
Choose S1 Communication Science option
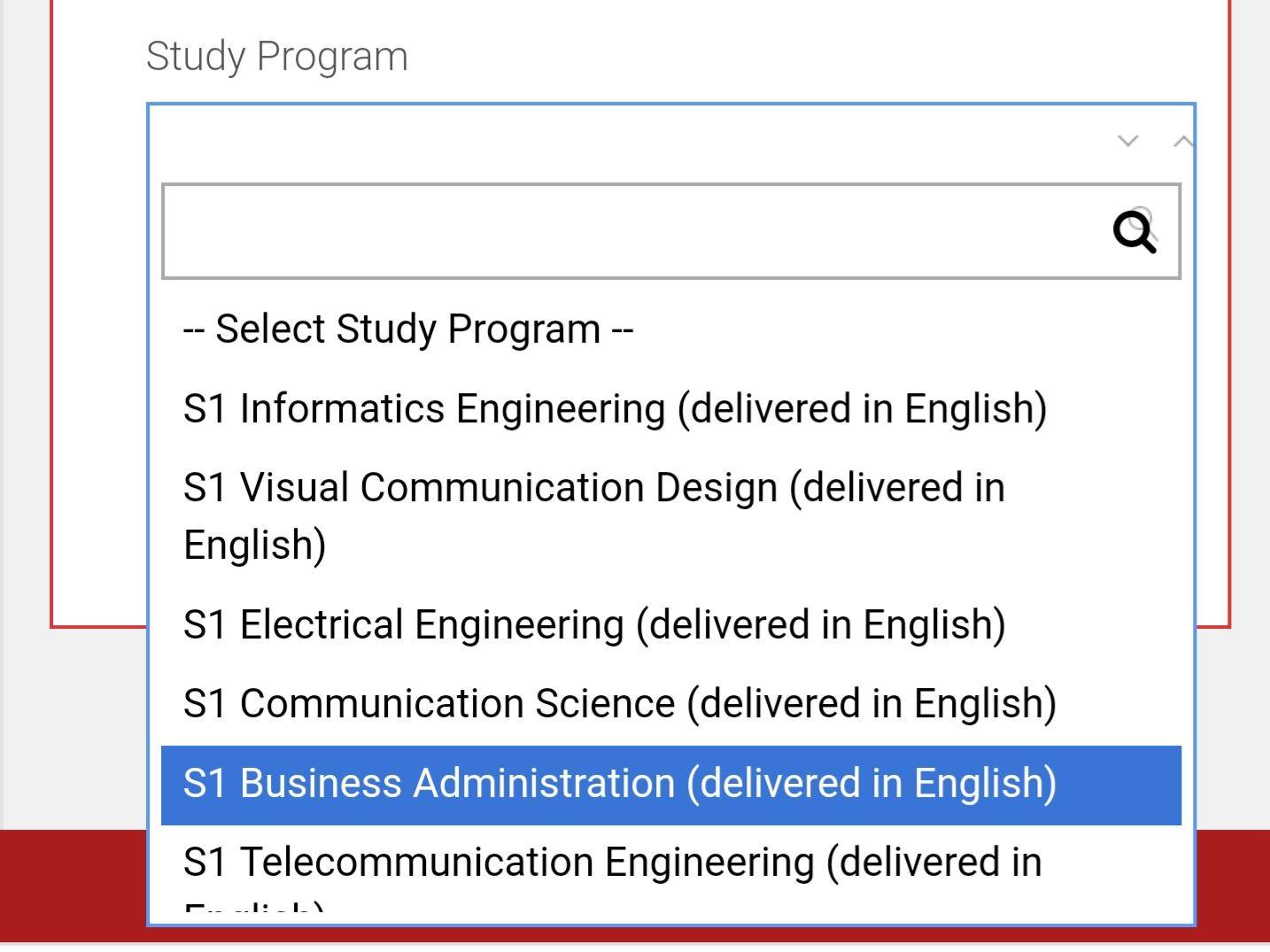(x=619, y=704)
